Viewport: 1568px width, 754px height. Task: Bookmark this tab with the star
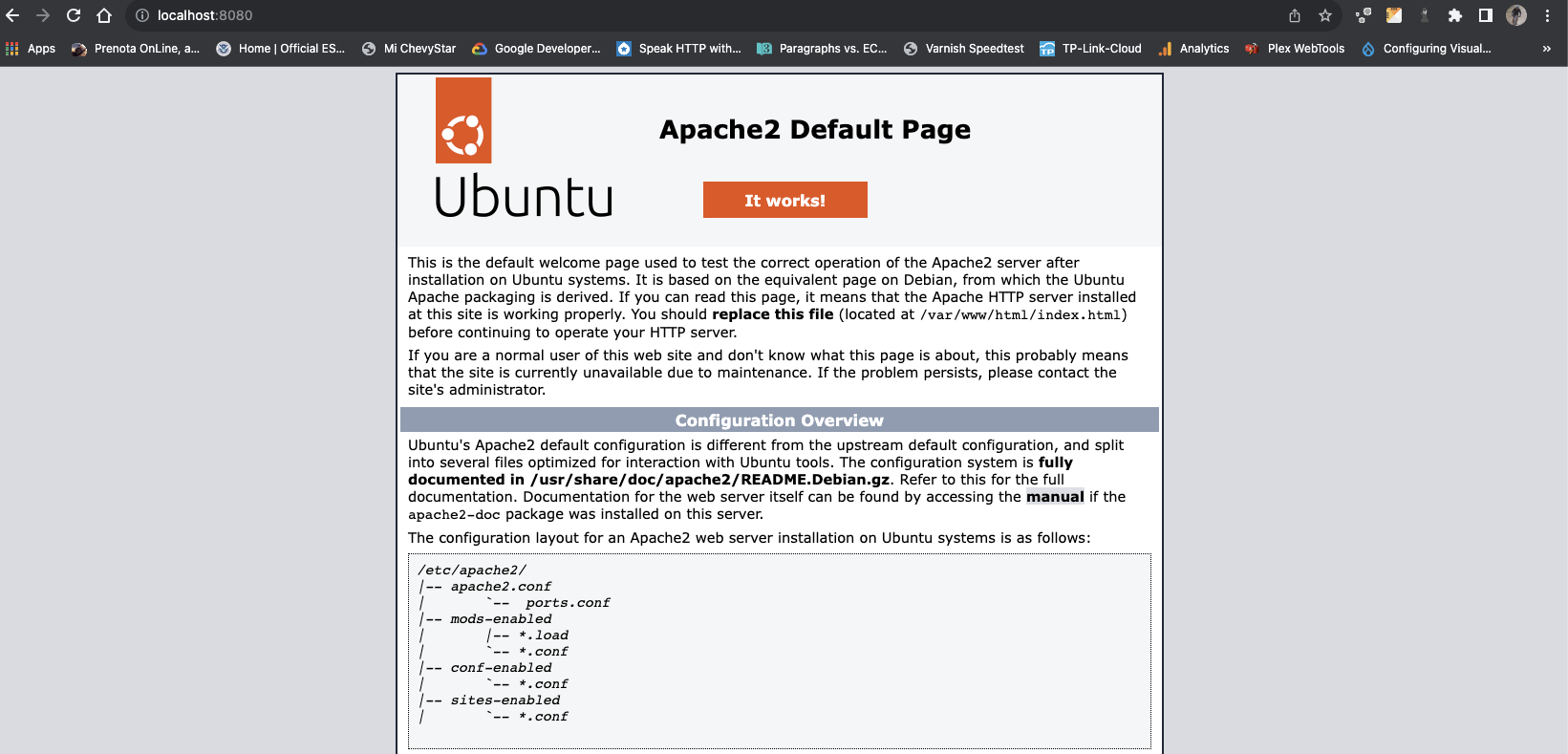click(1325, 15)
